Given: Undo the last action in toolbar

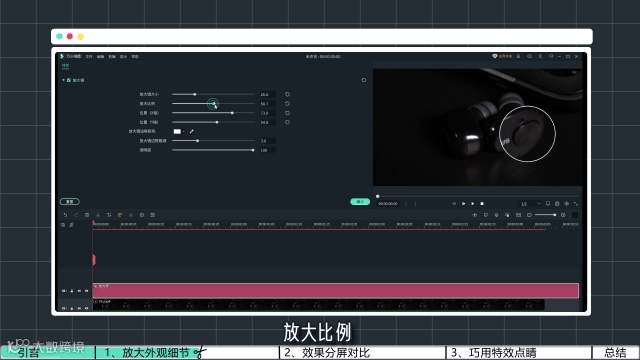Looking at the screenshot, I should tap(65, 215).
